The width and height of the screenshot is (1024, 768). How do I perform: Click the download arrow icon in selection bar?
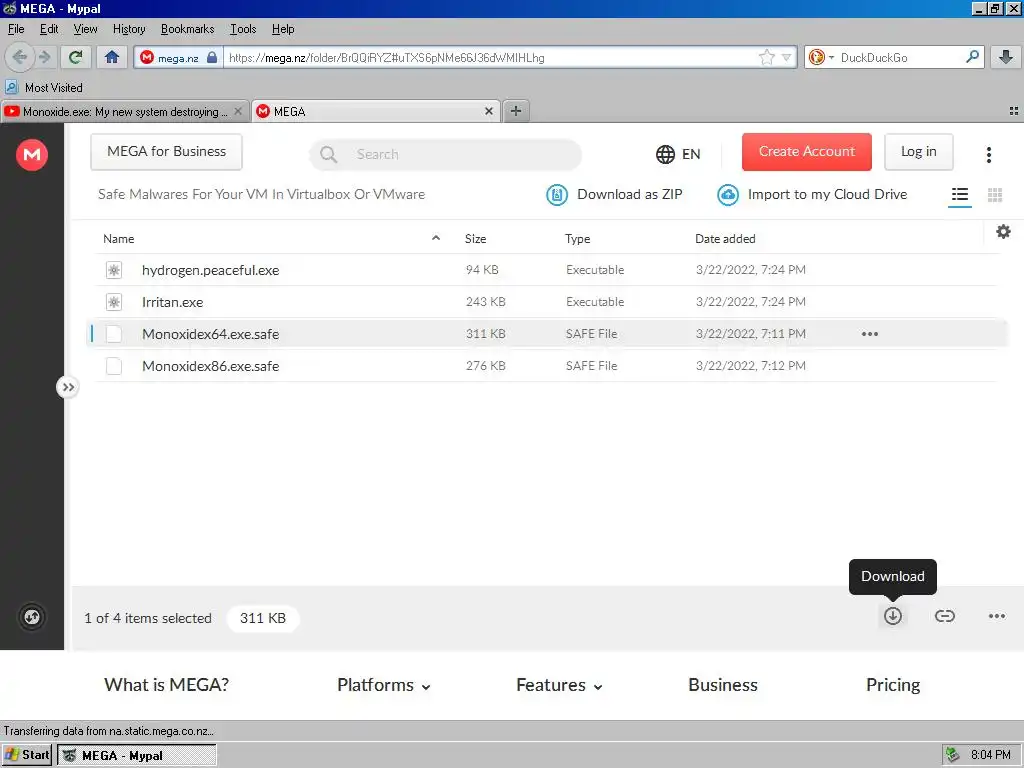pos(893,616)
